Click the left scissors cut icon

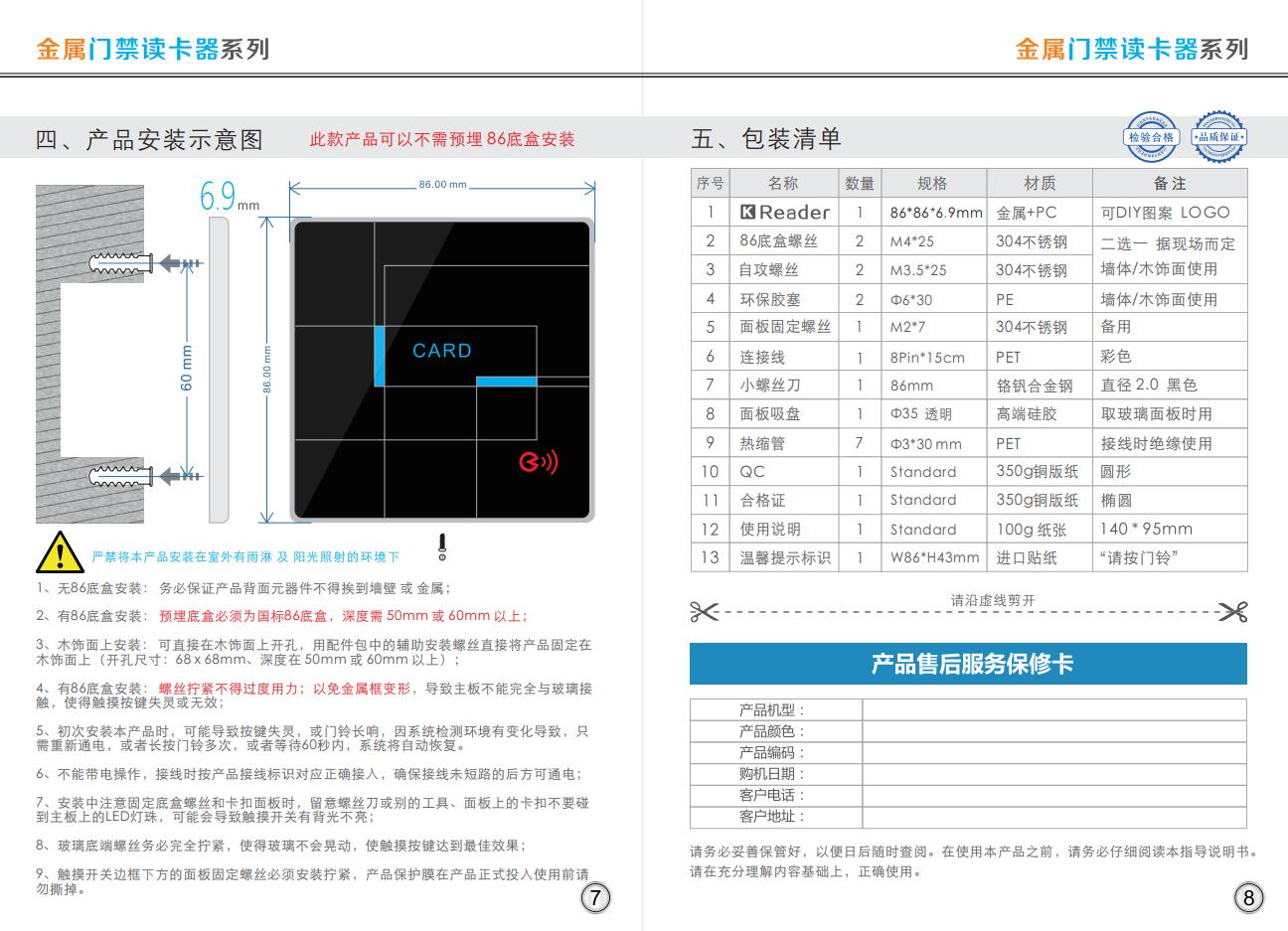(704, 612)
